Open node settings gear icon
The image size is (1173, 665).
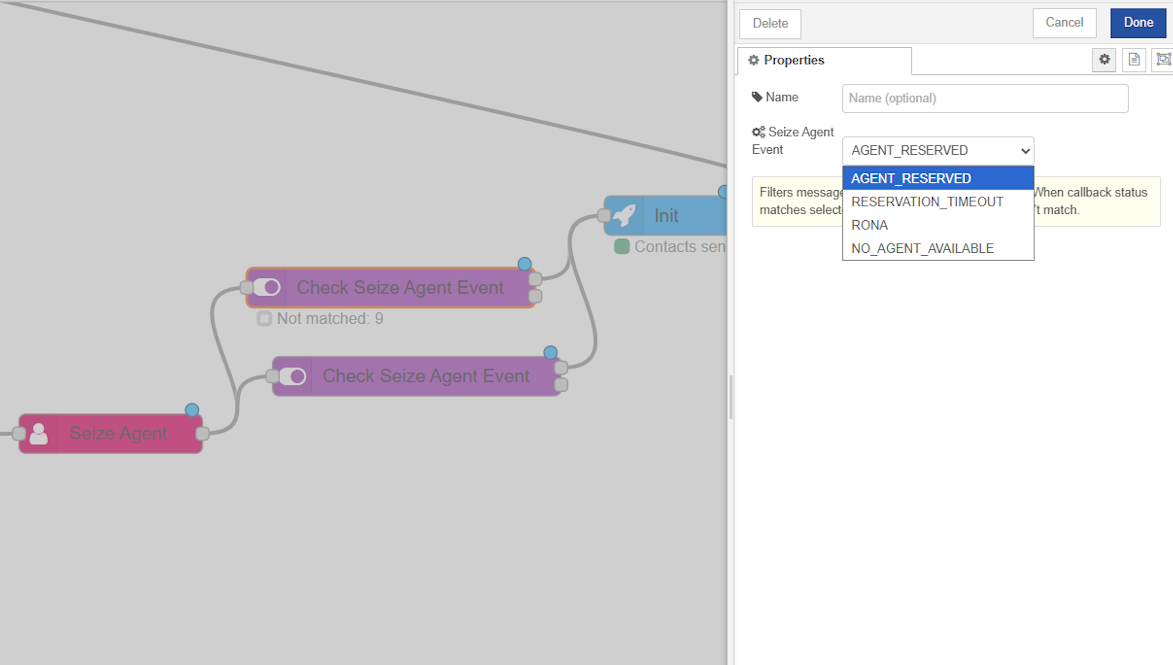(1104, 60)
